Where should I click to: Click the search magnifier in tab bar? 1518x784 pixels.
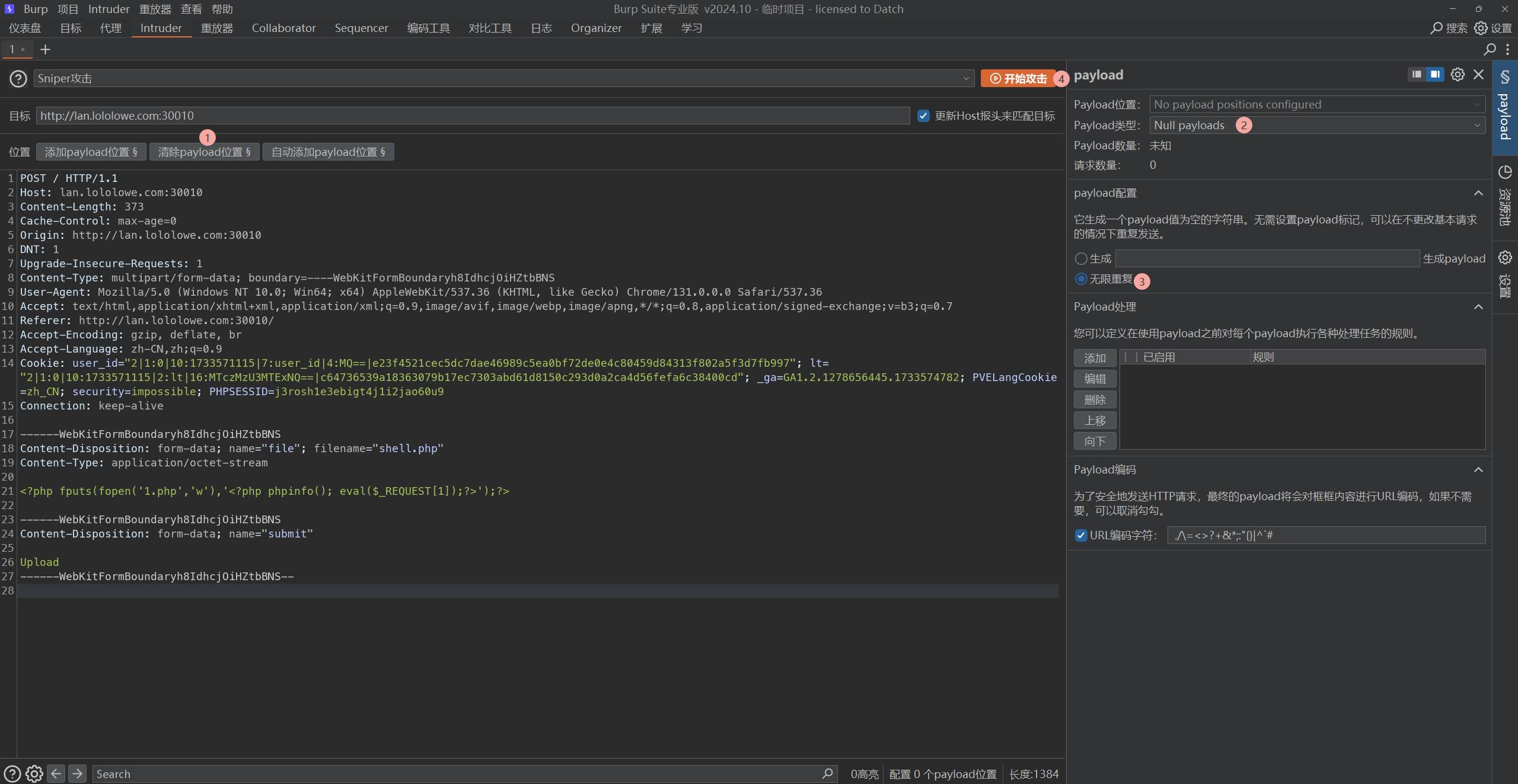(x=1490, y=50)
